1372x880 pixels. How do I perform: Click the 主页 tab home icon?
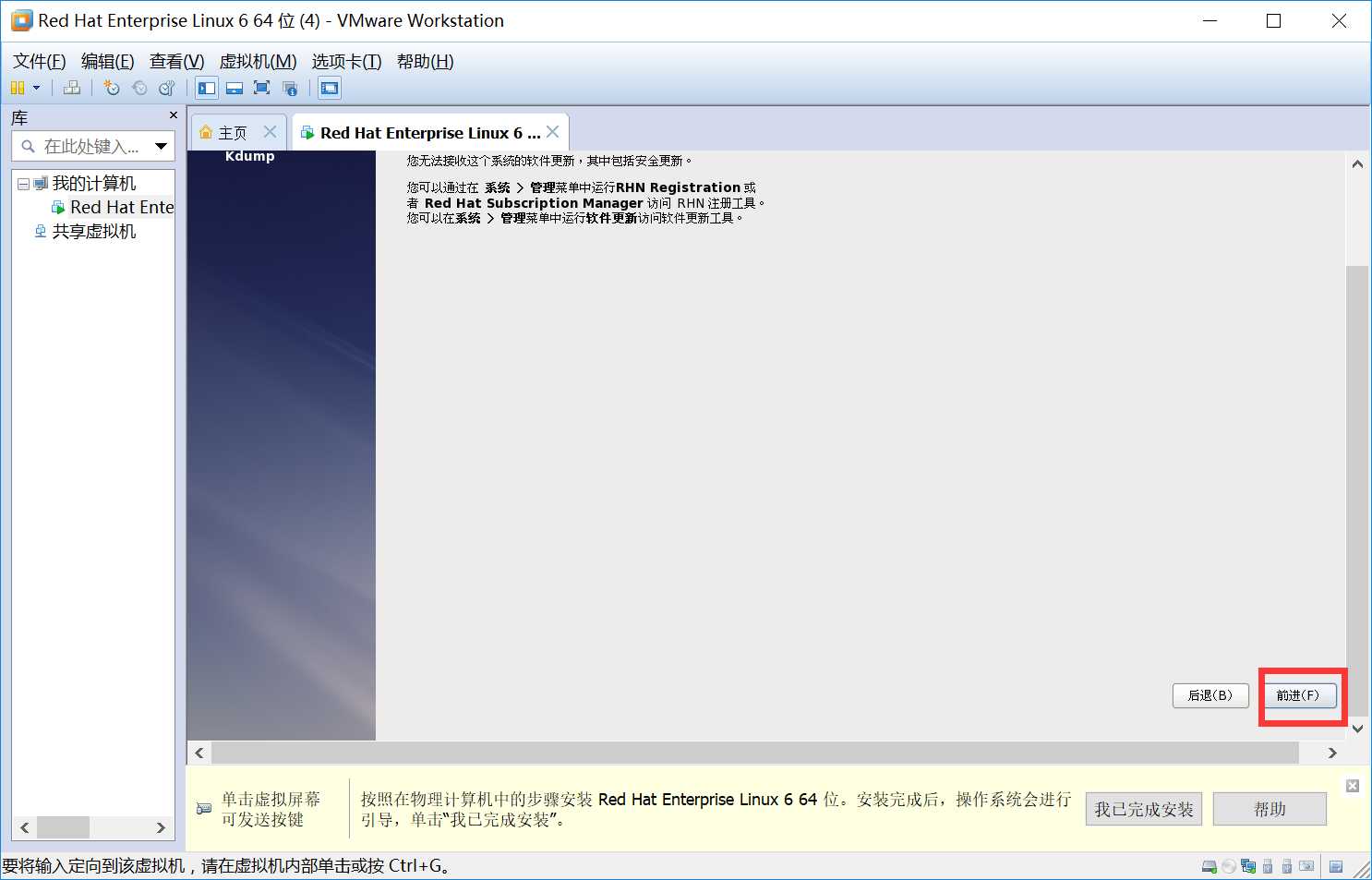[x=206, y=133]
